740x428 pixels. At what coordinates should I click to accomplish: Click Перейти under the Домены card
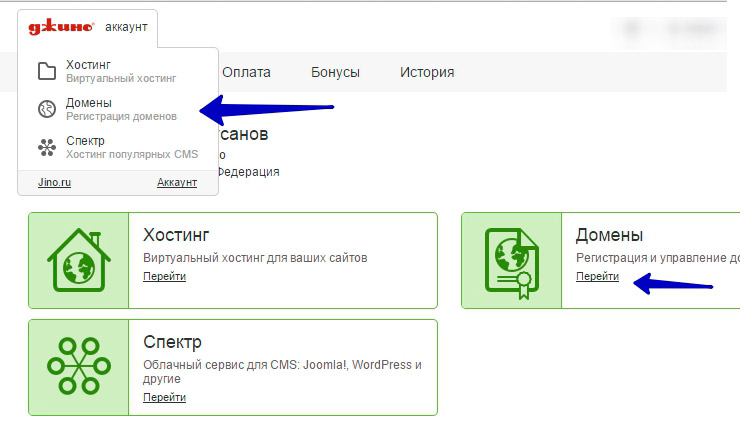[x=597, y=277]
